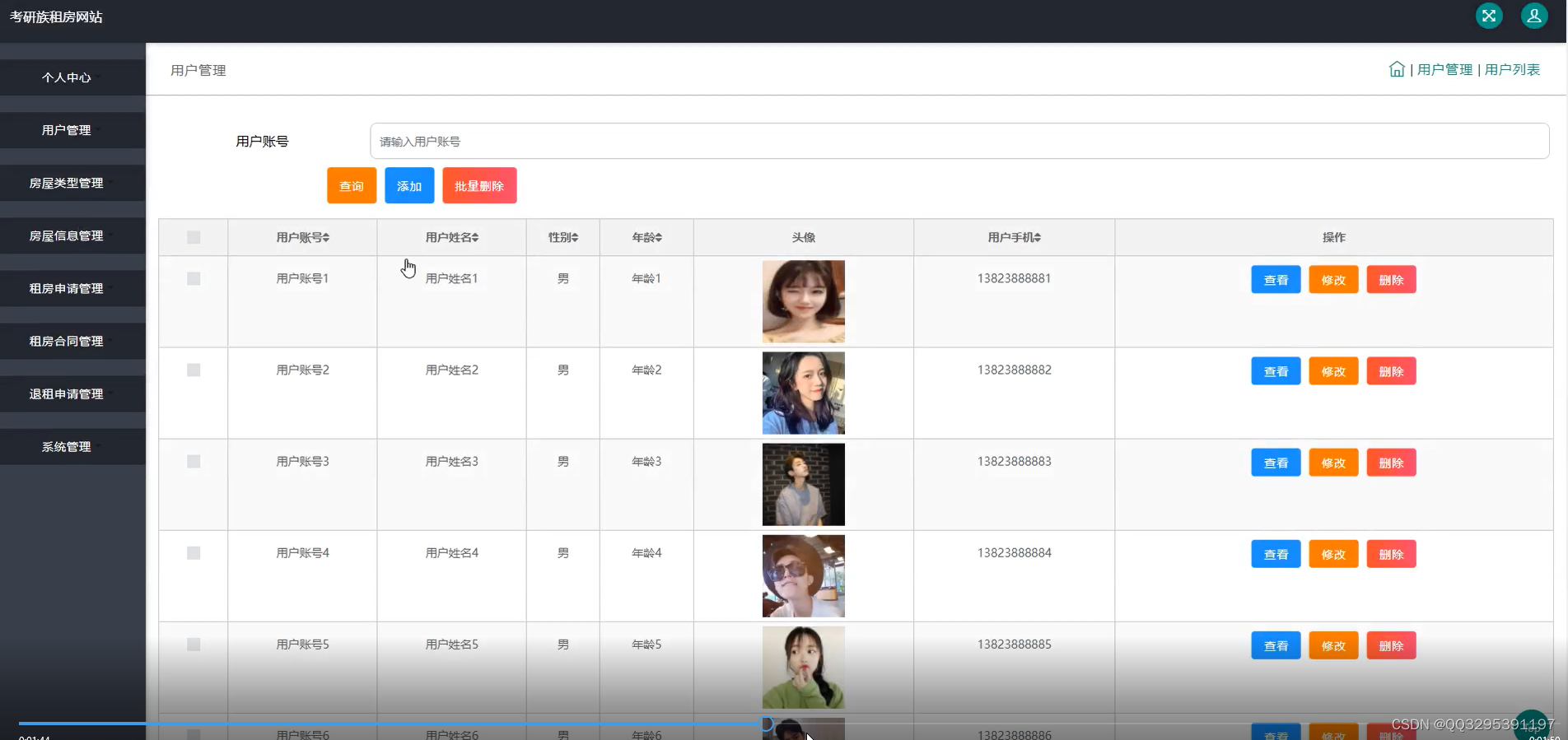1568x740 pixels.
Task: Click the 用户账号 search input field
Action: [959, 141]
